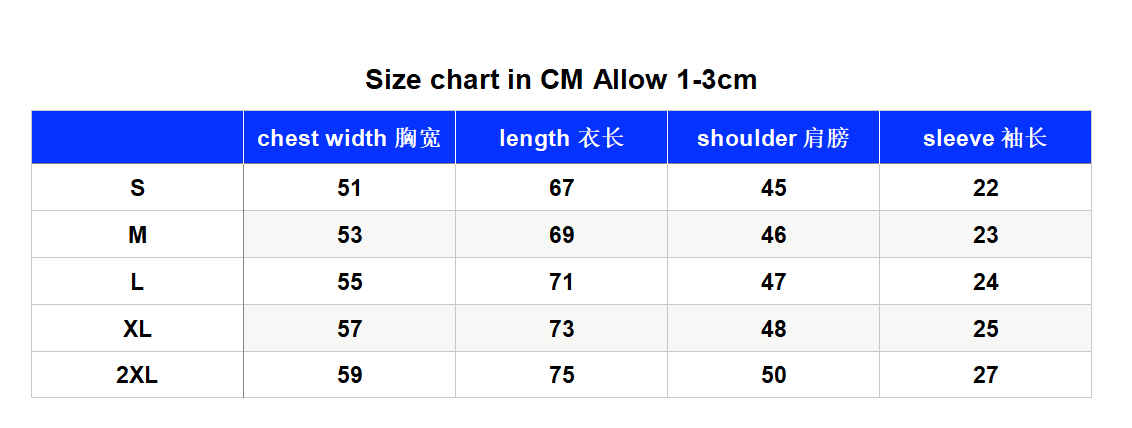Viewport: 1132px width, 428px height.
Task: Click the length column header
Action: coord(562,138)
